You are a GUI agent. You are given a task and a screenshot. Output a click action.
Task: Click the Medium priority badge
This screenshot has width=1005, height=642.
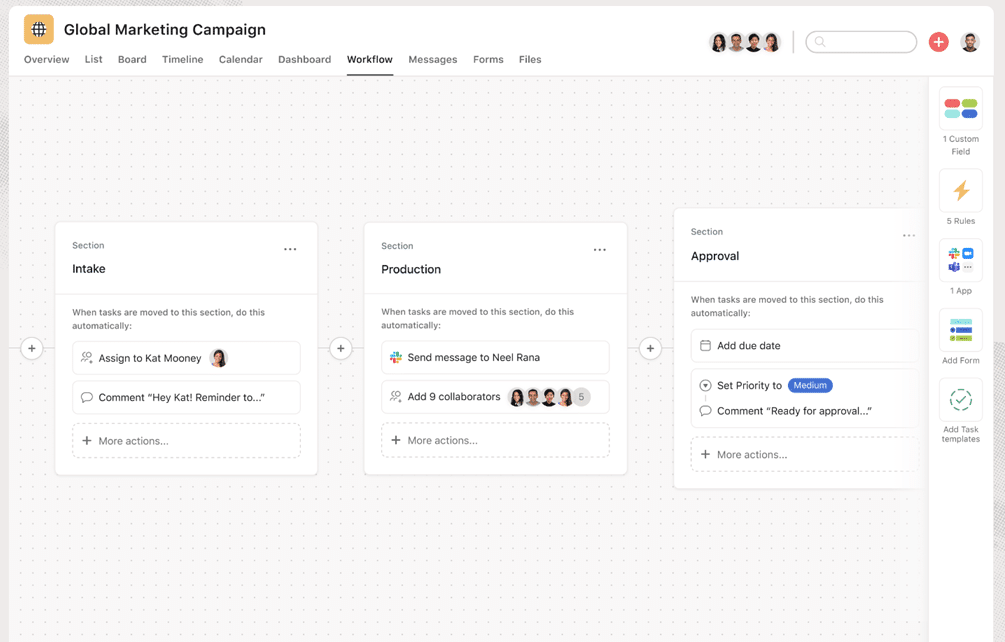(x=810, y=385)
